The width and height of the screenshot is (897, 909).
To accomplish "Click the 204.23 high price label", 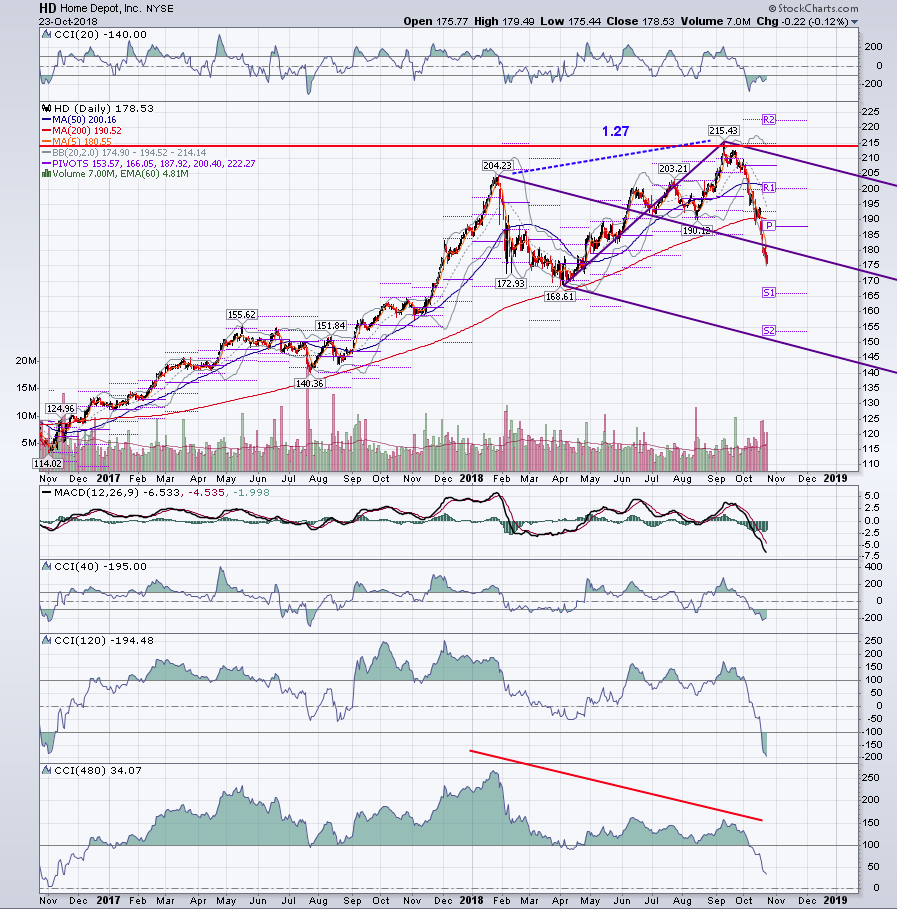I will click(x=497, y=166).
